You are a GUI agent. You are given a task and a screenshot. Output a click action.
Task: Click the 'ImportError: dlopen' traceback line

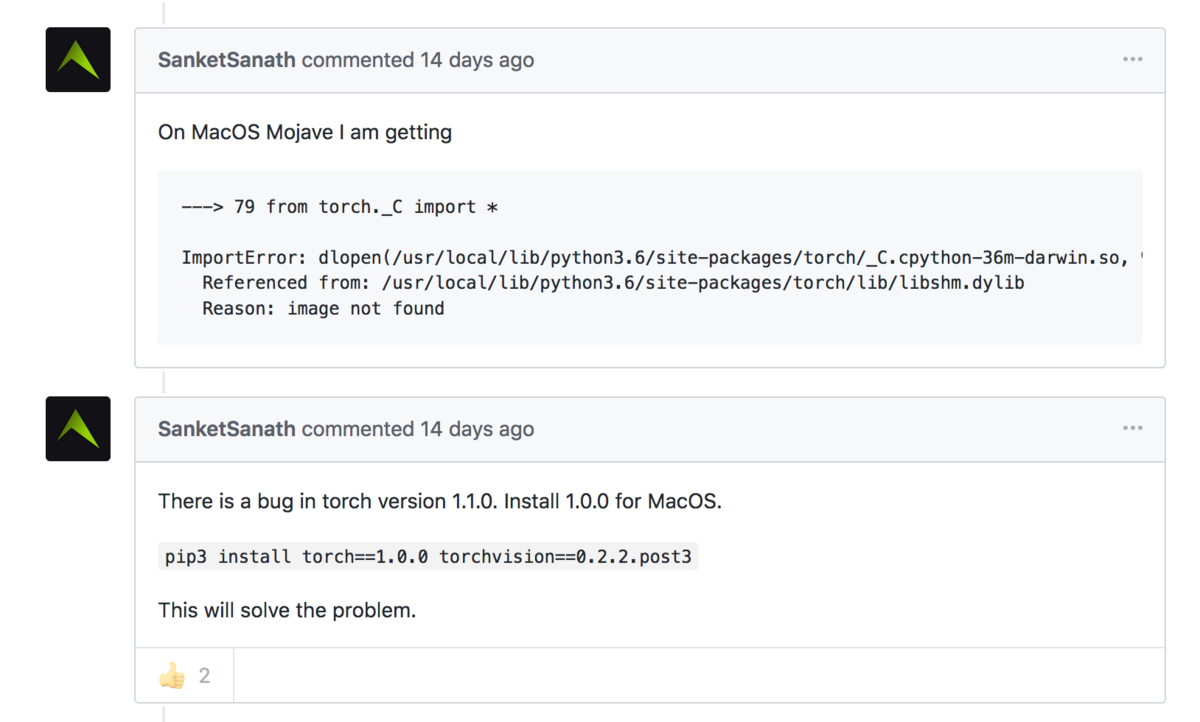click(x=661, y=258)
